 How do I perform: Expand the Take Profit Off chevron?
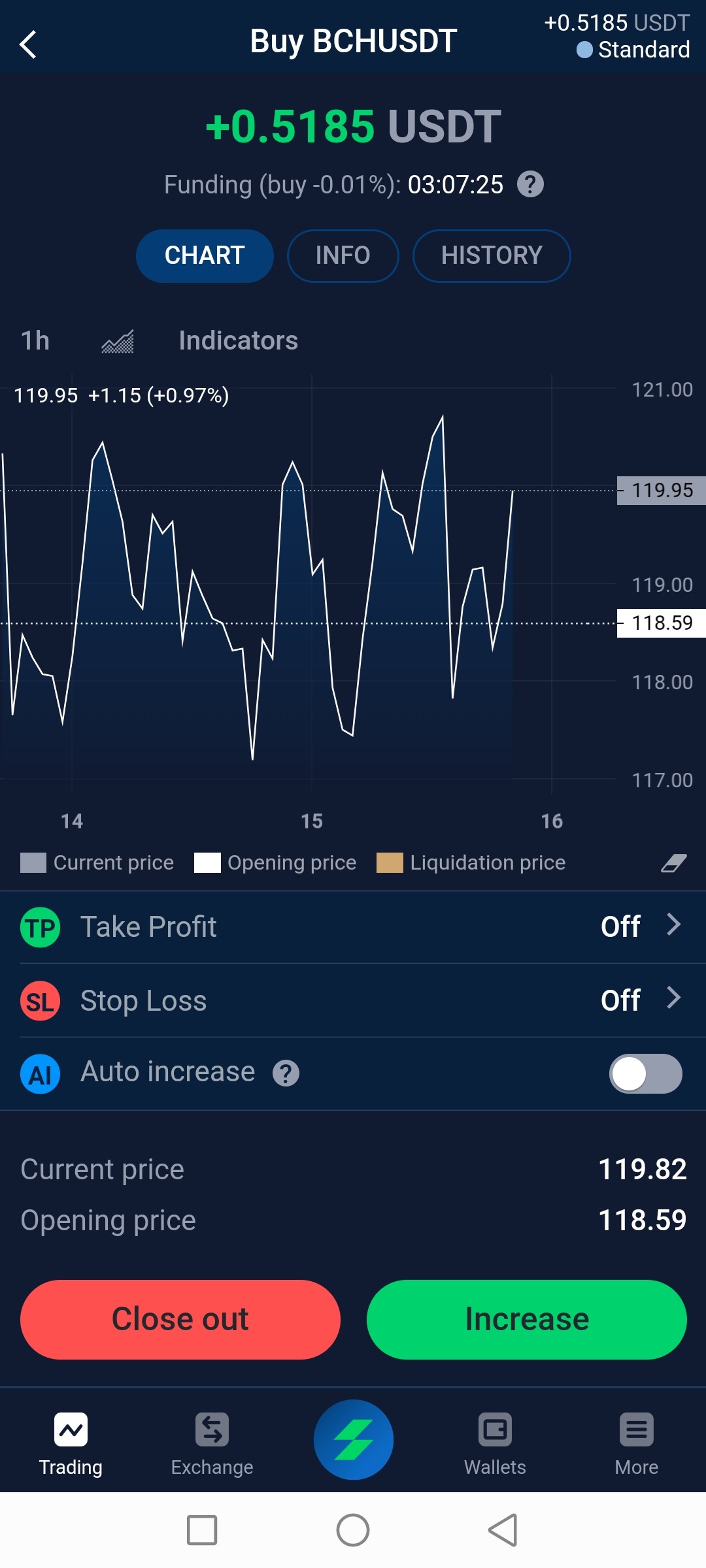[673, 924]
